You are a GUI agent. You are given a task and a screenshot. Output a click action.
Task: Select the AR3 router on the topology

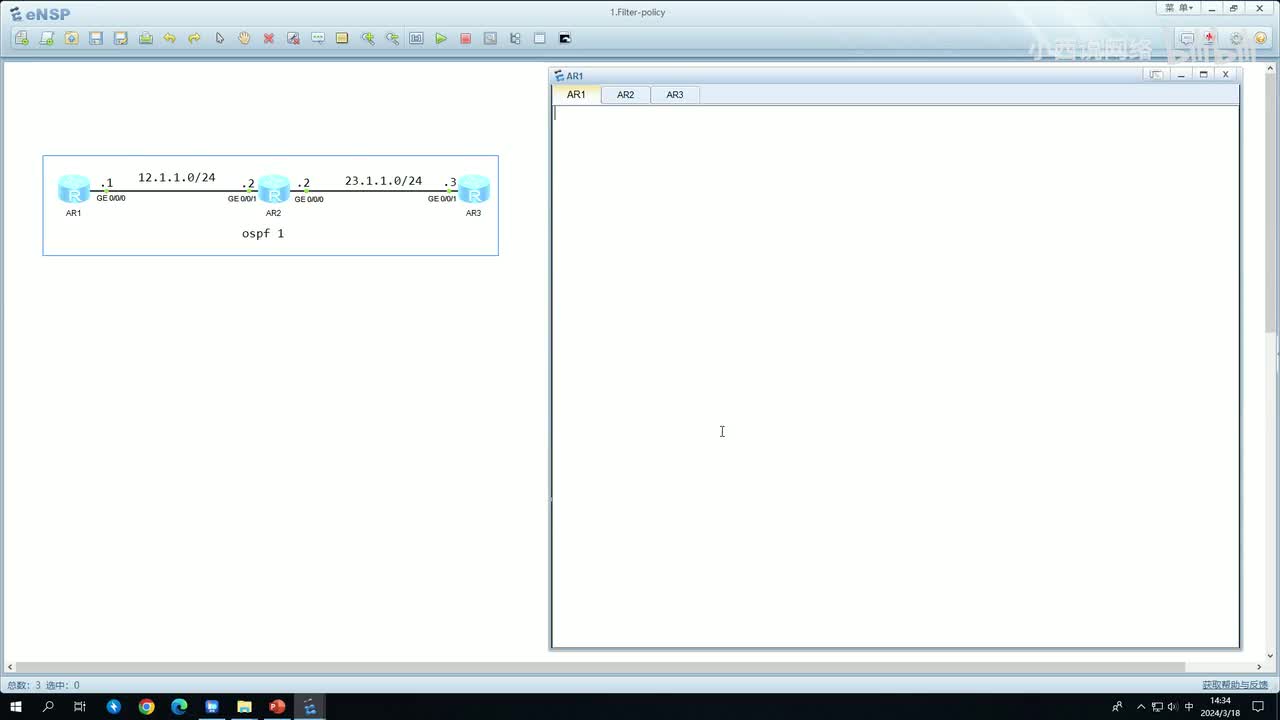[x=473, y=189]
